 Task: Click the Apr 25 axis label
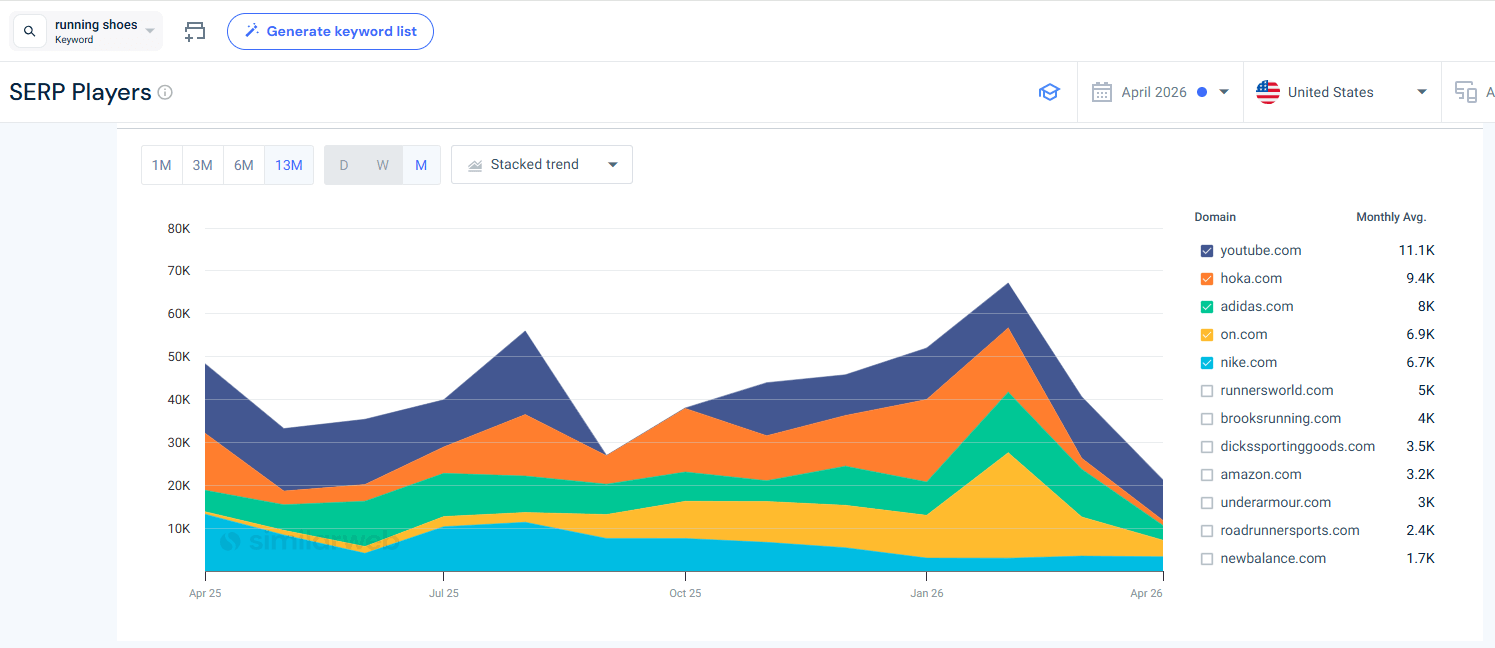205,593
